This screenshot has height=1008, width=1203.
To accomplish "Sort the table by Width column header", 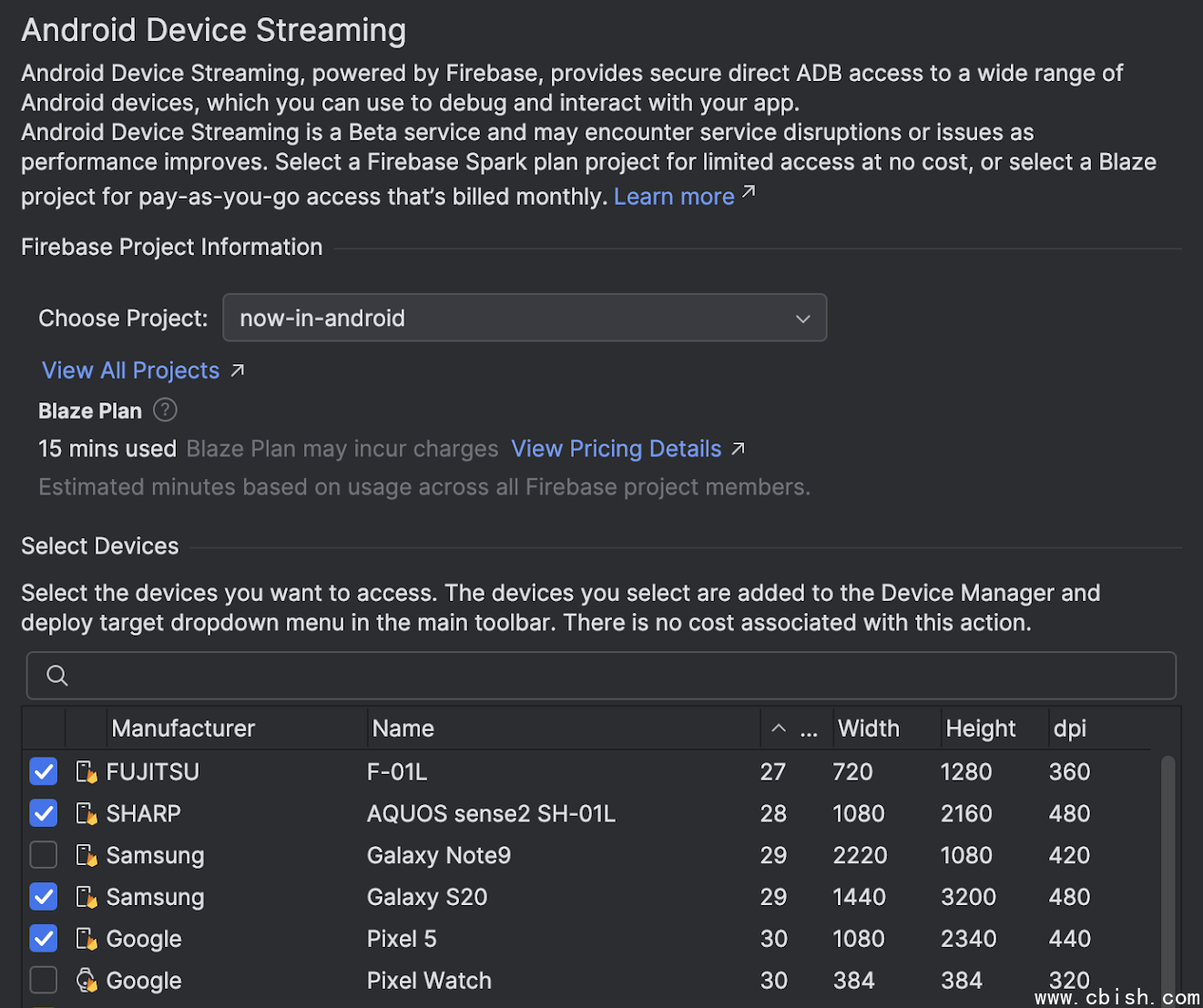I will (868, 728).
